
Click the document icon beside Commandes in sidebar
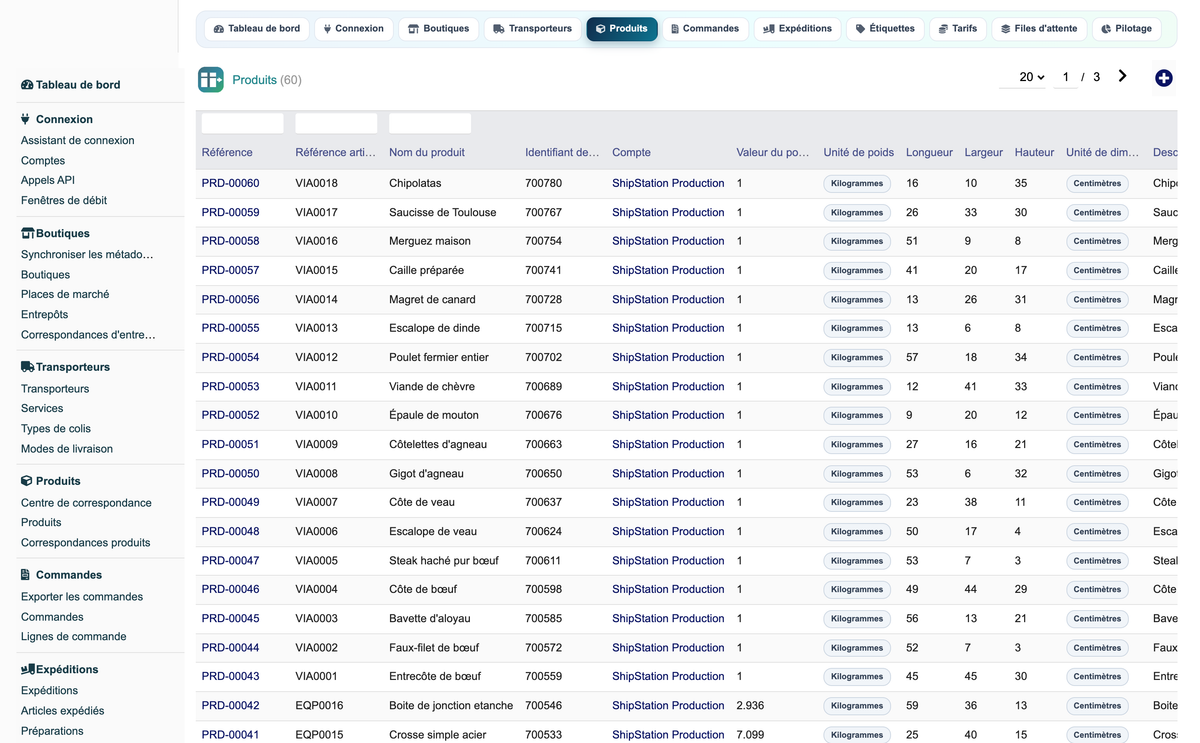[26, 575]
